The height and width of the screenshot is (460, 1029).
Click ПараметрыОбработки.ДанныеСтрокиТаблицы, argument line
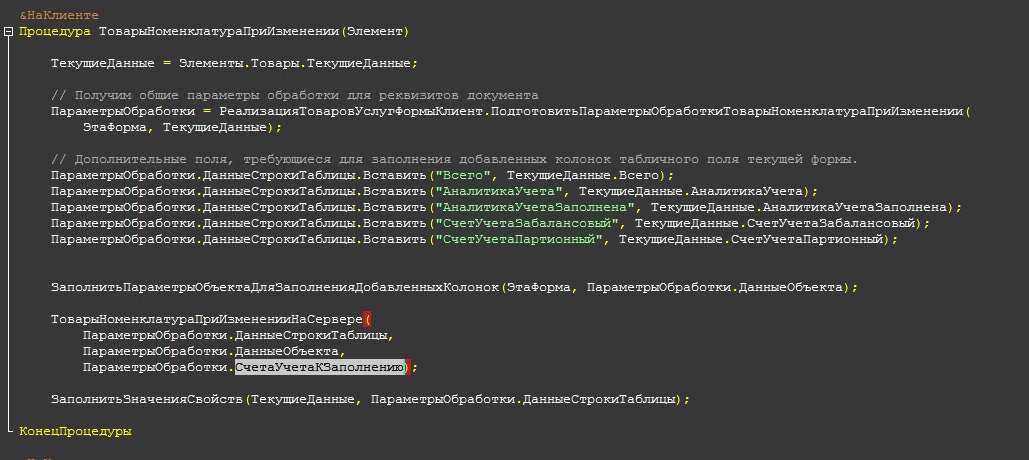coord(238,335)
